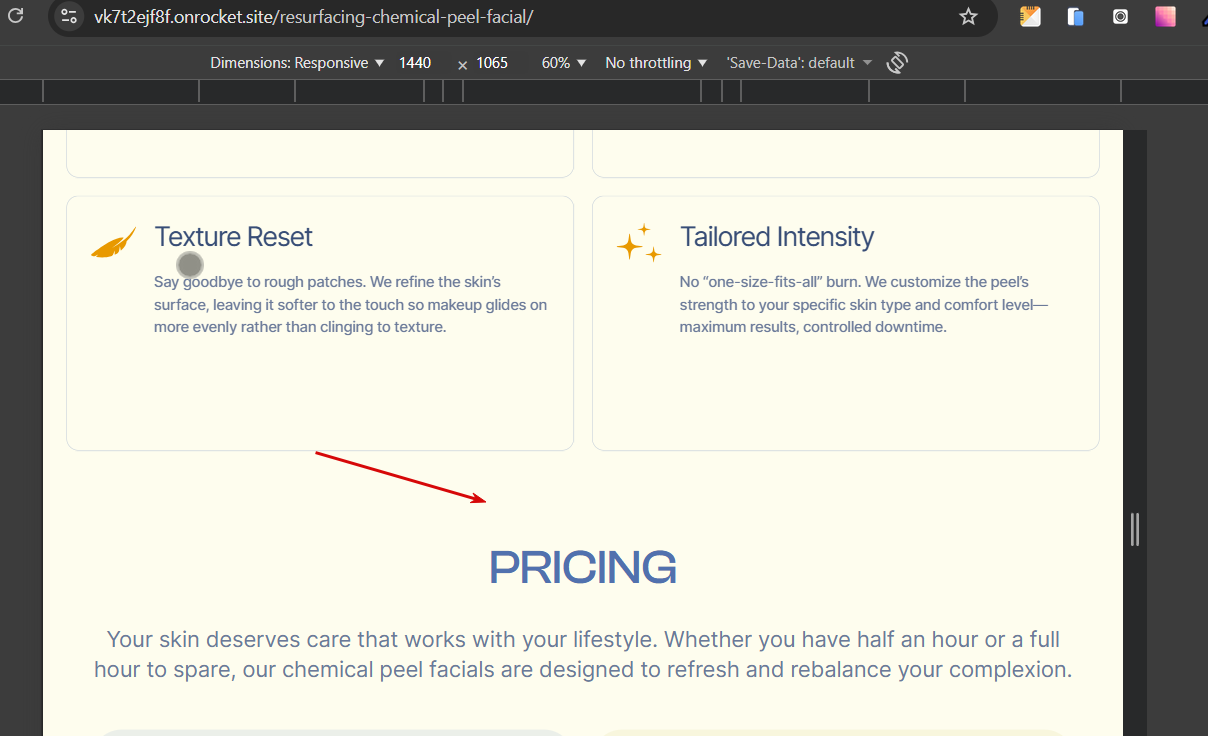Click the viewport width field showing 1440
The image size is (1208, 736).
tap(415, 63)
